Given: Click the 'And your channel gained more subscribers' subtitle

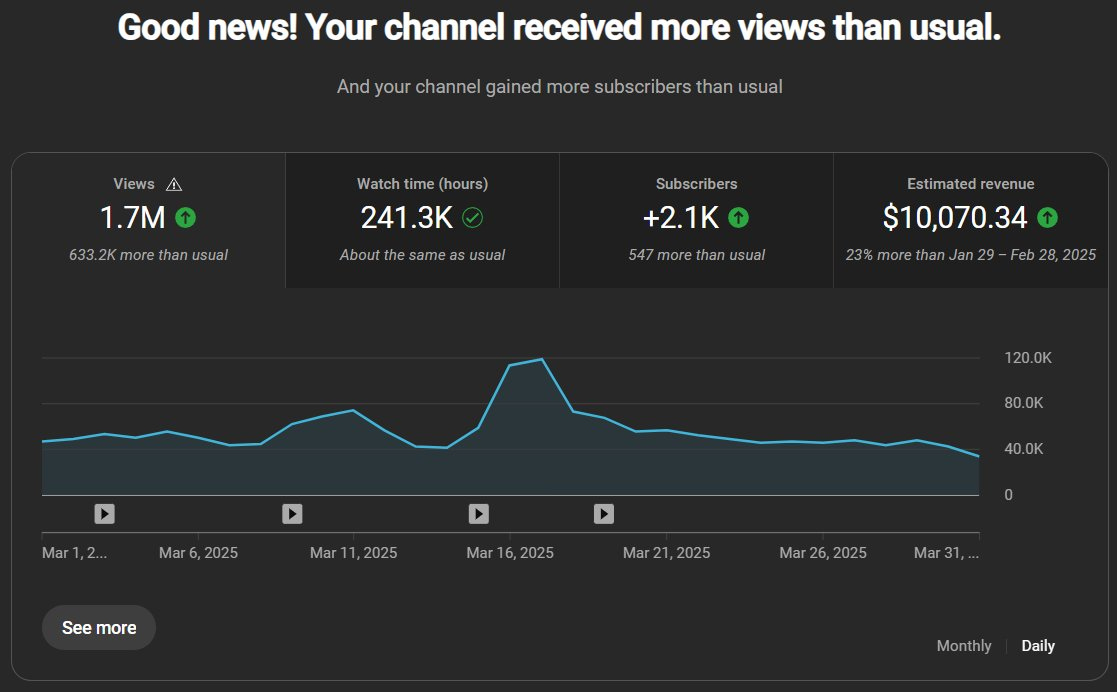Looking at the screenshot, I should [560, 87].
